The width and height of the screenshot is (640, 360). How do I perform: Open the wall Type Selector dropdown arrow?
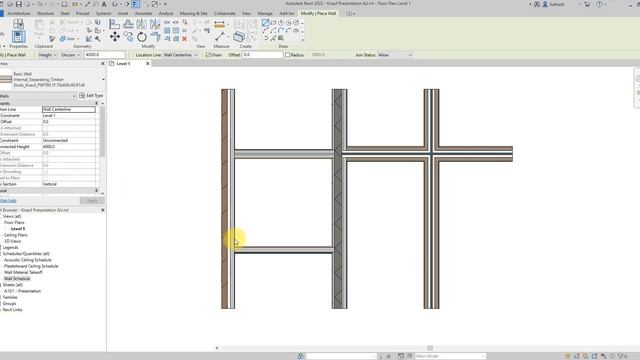pos(103,80)
